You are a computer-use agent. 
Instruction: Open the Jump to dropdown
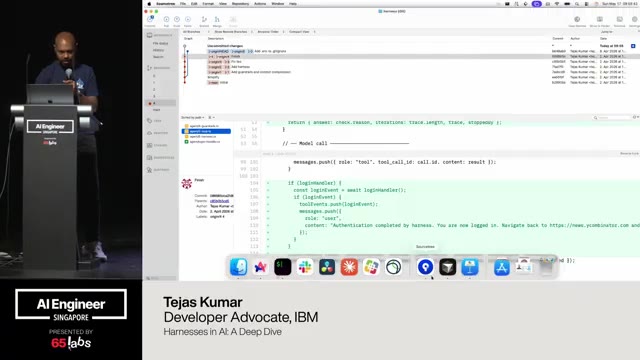(607, 32)
